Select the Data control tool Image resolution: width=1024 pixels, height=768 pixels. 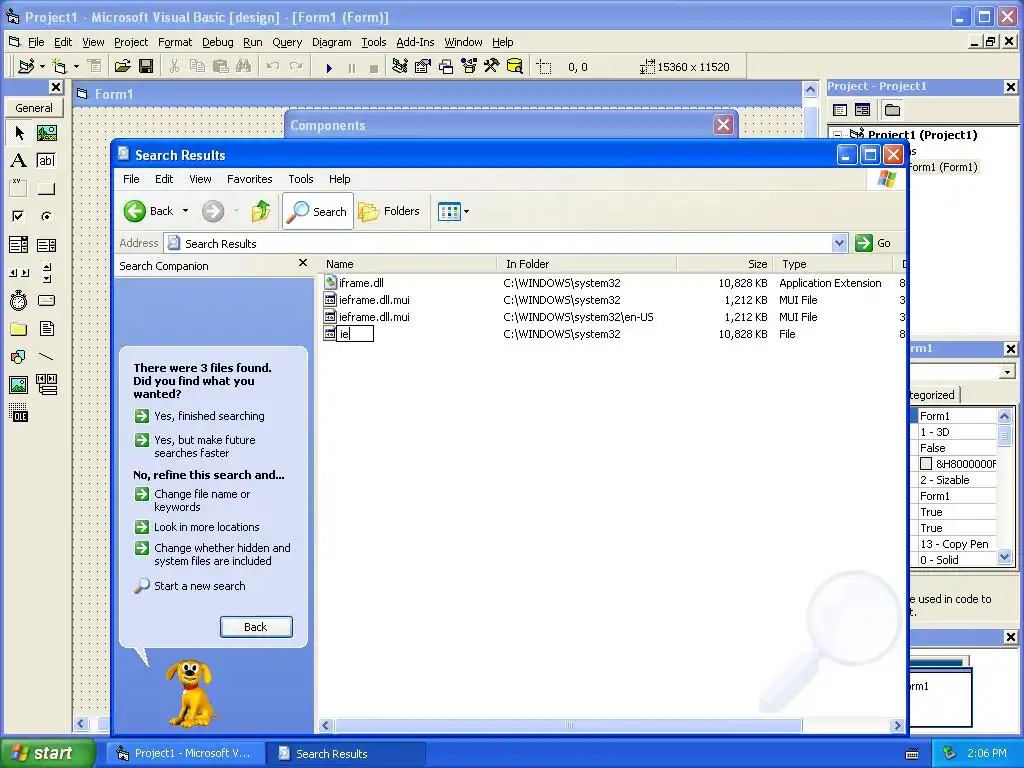[x=46, y=385]
